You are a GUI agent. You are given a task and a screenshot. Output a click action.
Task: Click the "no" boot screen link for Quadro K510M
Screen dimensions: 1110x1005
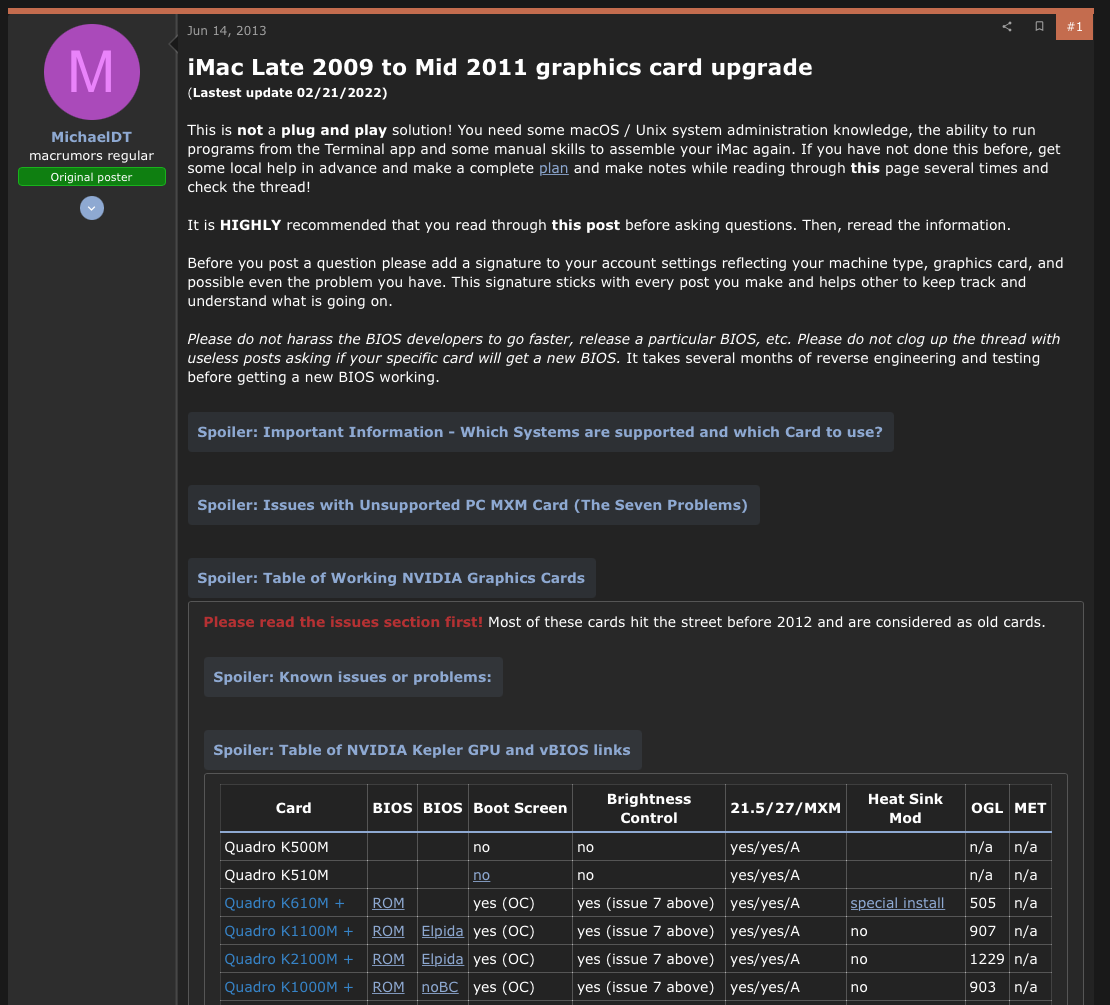pos(481,875)
